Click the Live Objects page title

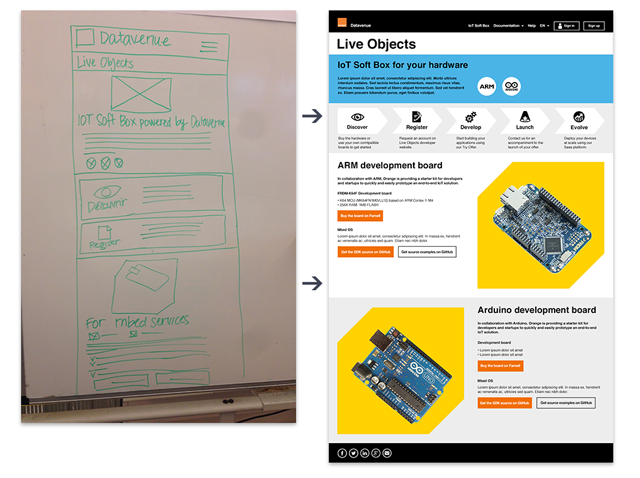pyautogui.click(x=376, y=44)
